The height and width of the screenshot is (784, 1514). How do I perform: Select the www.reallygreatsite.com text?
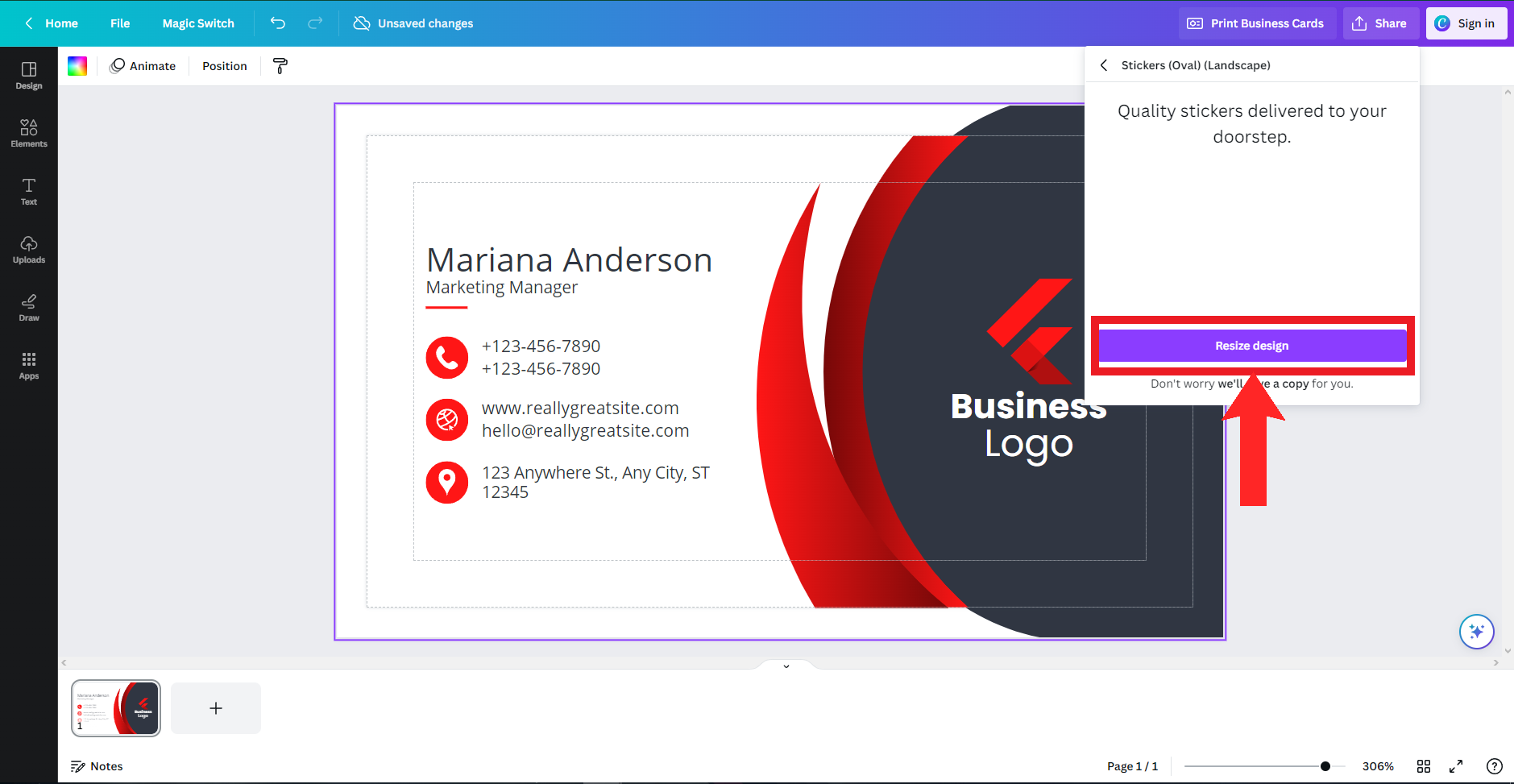pyautogui.click(x=580, y=409)
